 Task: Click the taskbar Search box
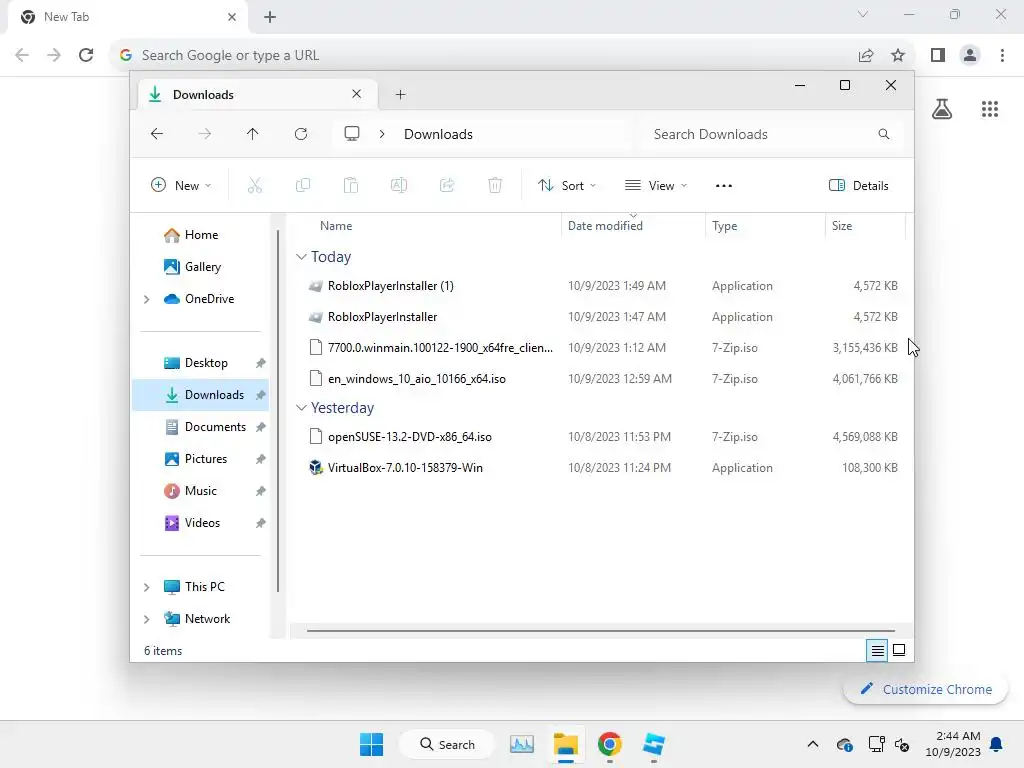click(x=447, y=744)
